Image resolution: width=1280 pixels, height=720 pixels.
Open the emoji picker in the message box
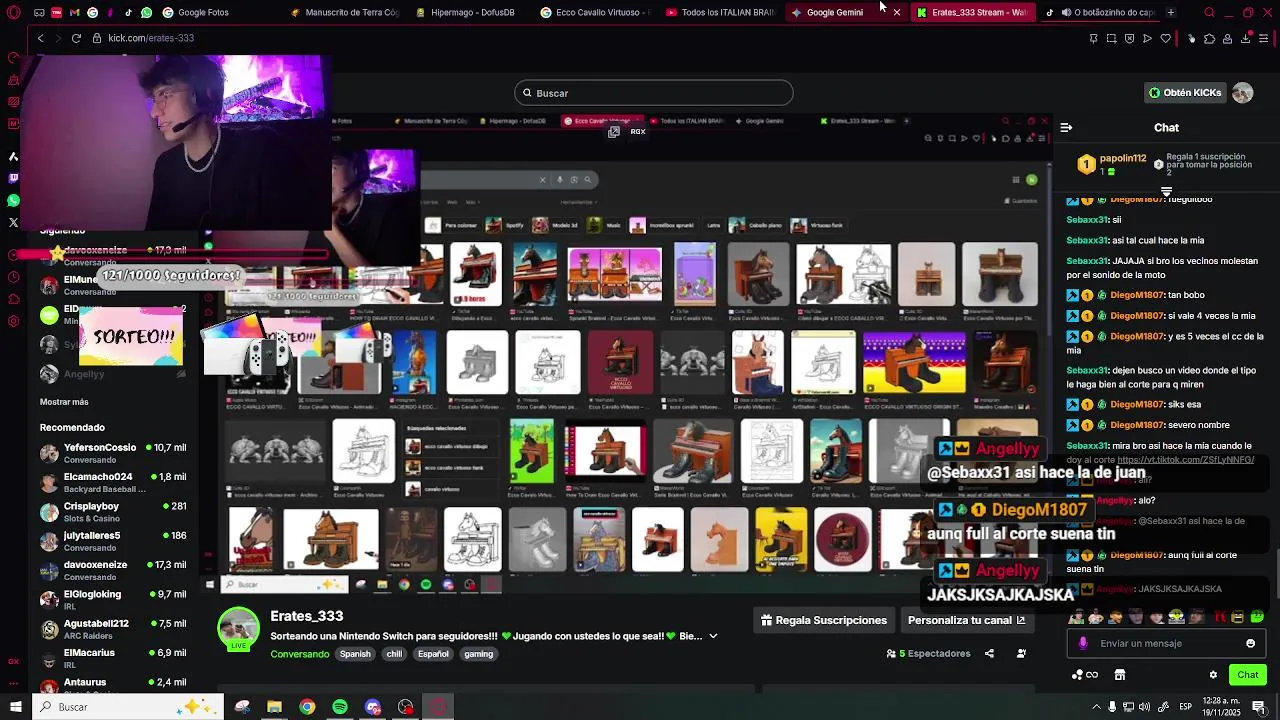point(1250,643)
